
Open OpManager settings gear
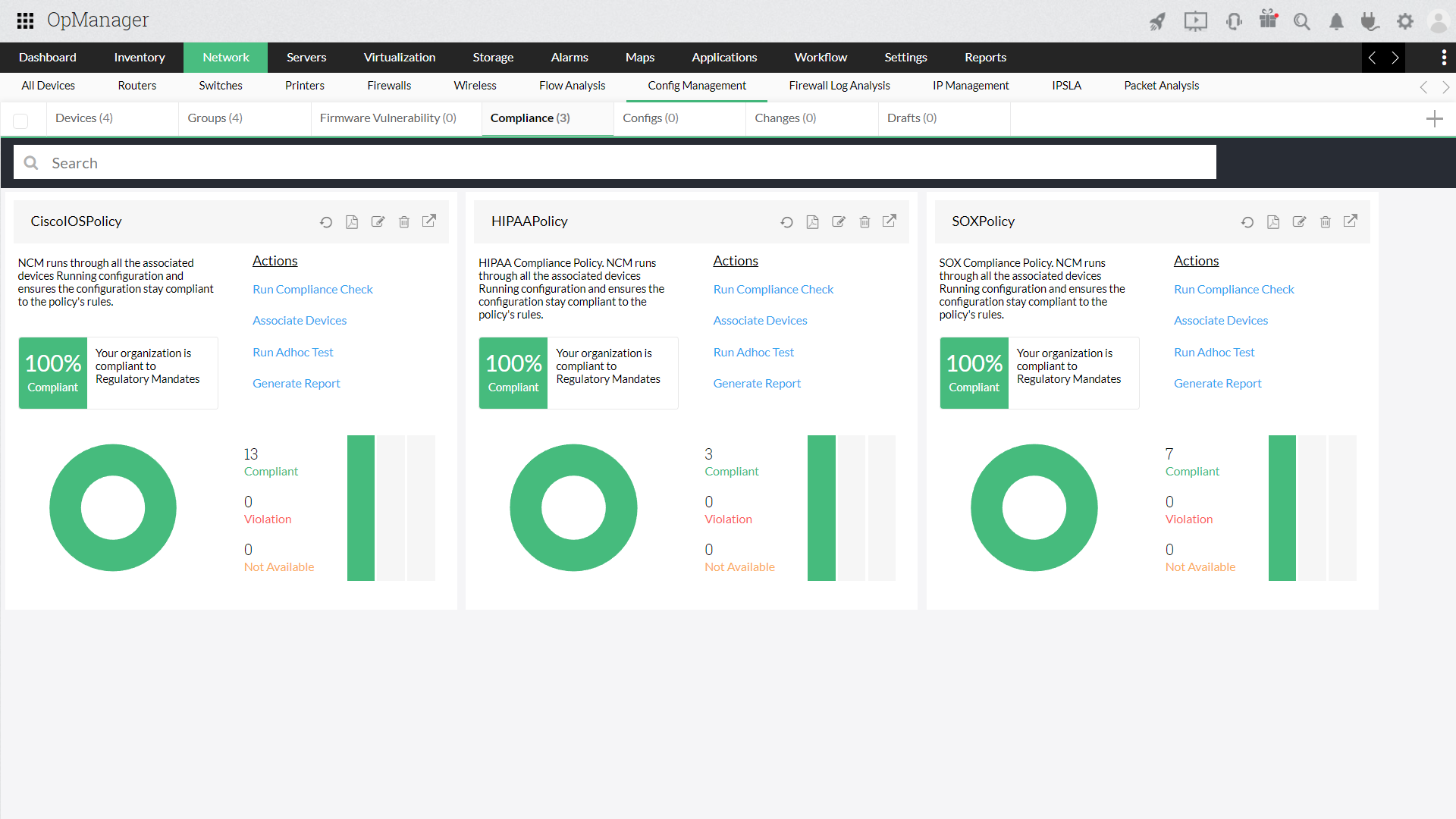[x=1405, y=21]
